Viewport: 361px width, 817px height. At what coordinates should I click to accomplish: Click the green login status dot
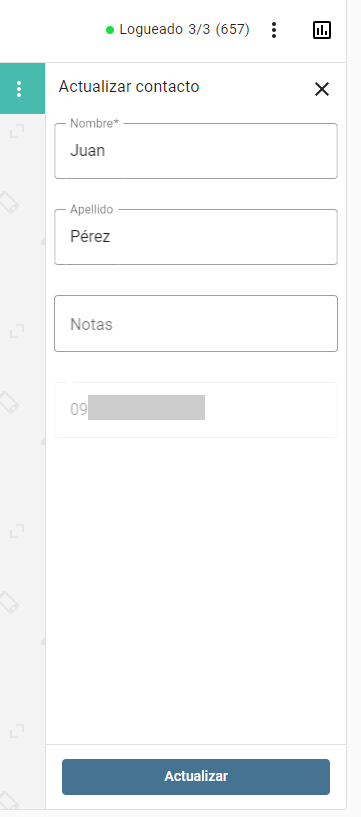point(110,30)
